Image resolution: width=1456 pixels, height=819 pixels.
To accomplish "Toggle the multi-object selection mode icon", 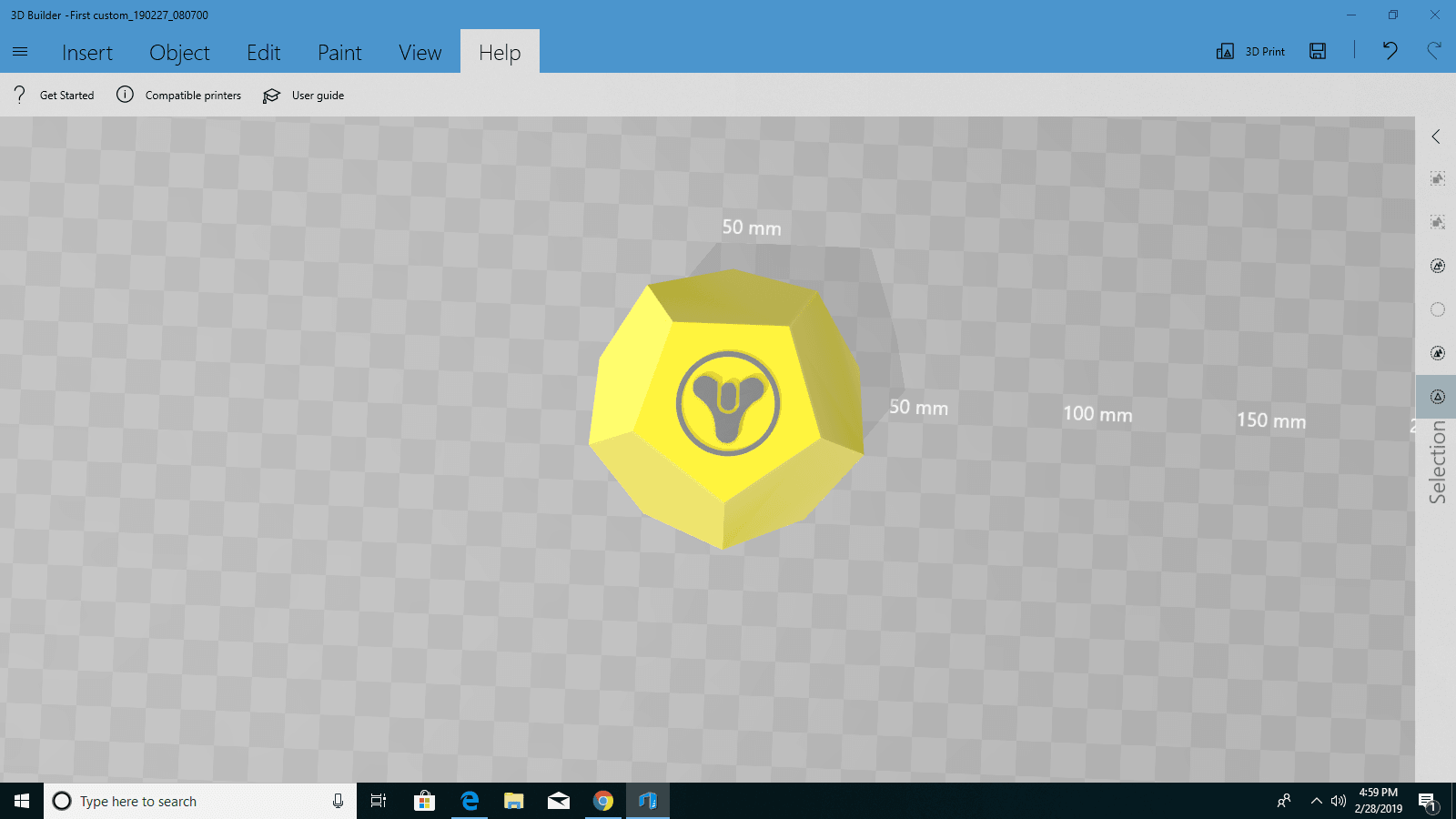I will click(x=1437, y=353).
